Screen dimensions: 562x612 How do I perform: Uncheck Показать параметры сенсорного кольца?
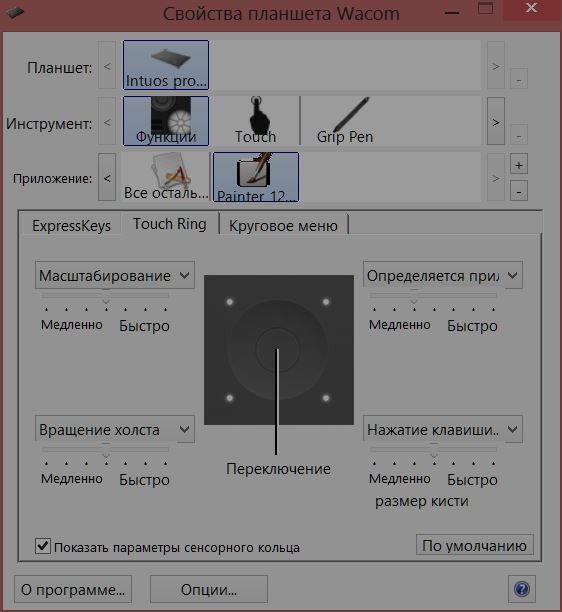point(43,546)
